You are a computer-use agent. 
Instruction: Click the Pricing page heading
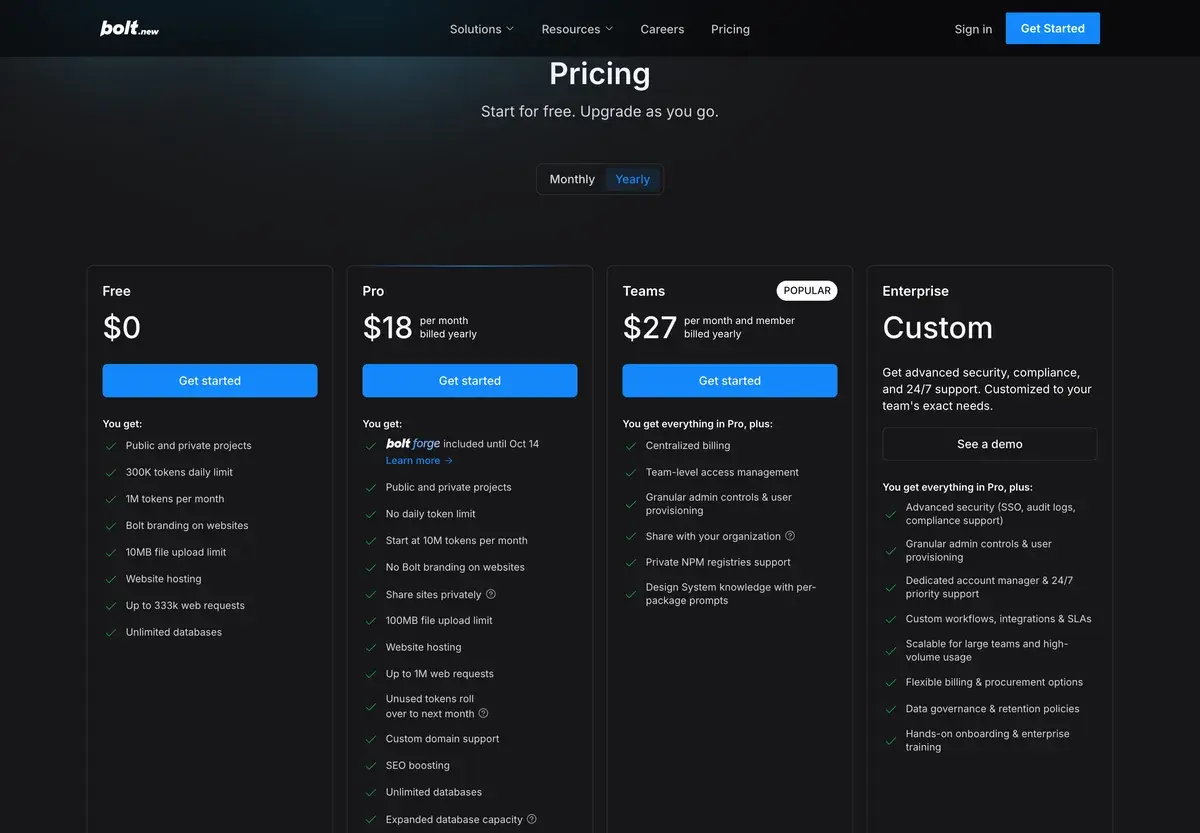[x=600, y=73]
